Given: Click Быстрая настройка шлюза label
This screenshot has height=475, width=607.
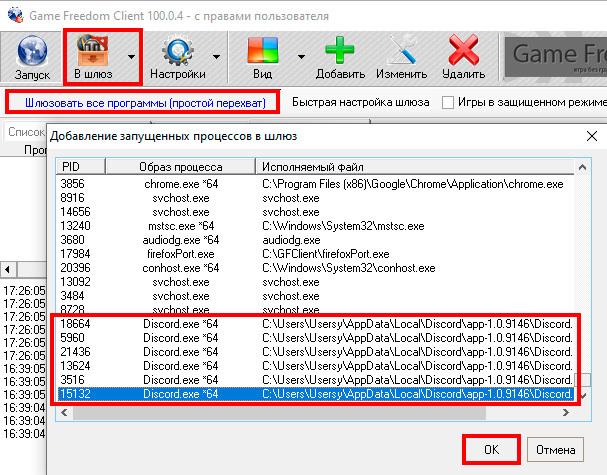Looking at the screenshot, I should pyautogui.click(x=360, y=102).
